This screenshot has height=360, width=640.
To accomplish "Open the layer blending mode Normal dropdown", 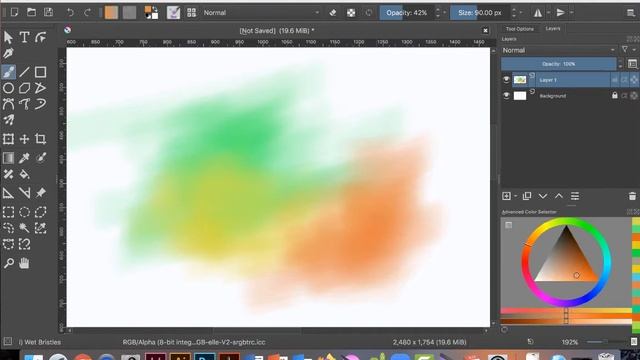I will (558, 50).
